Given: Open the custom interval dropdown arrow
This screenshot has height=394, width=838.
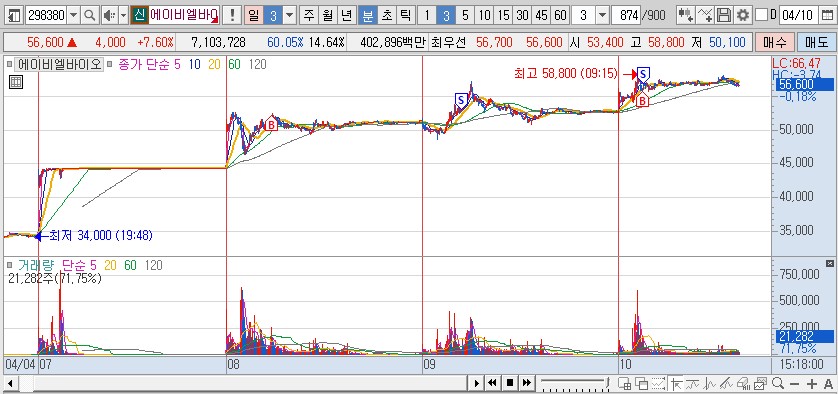Looking at the screenshot, I should (602, 15).
